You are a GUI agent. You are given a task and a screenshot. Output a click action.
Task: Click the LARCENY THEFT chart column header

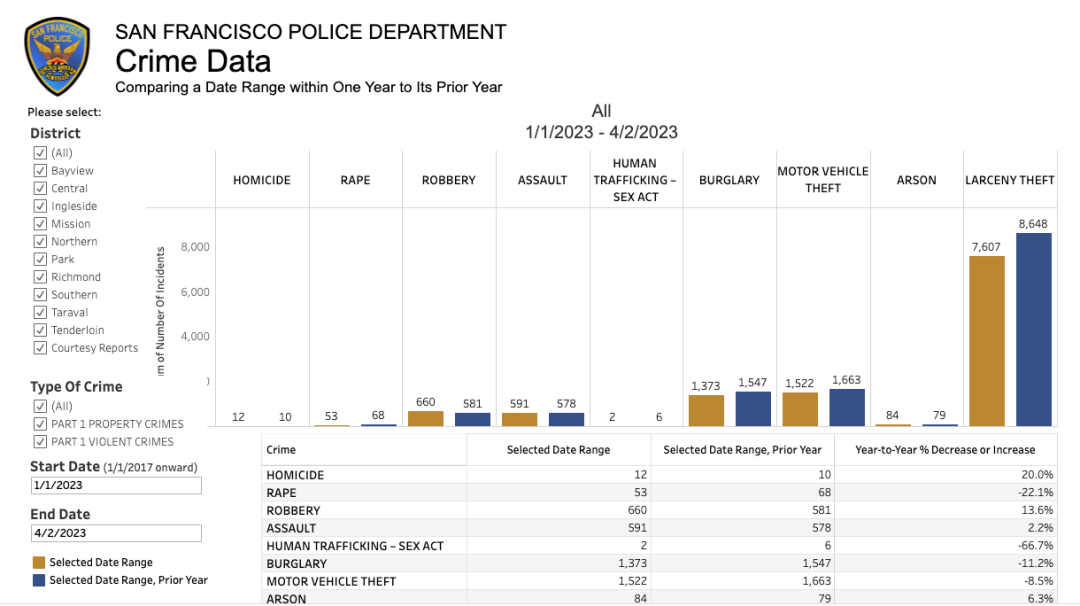point(1009,180)
